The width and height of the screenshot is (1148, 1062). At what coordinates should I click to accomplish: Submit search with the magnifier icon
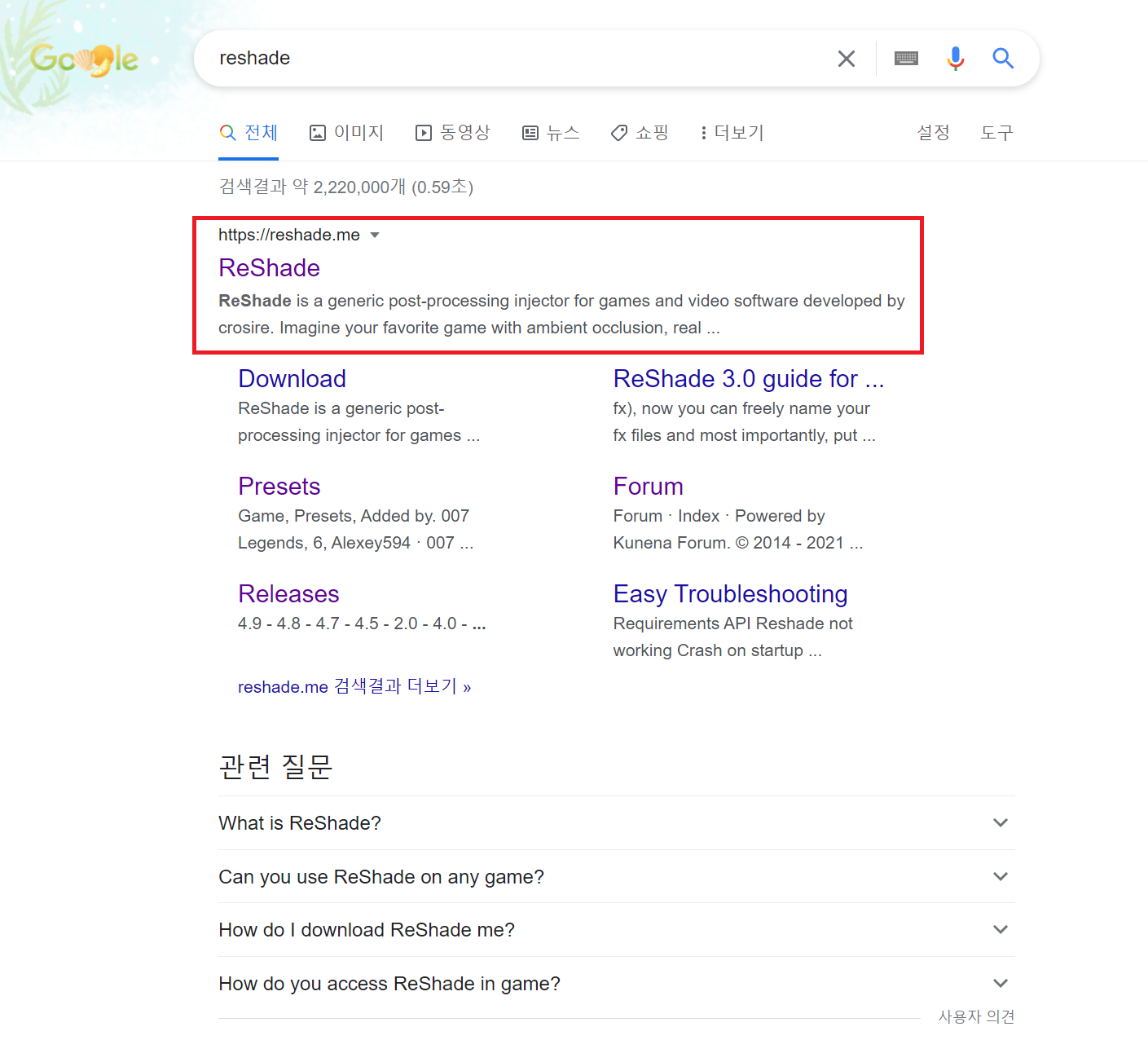(1003, 59)
